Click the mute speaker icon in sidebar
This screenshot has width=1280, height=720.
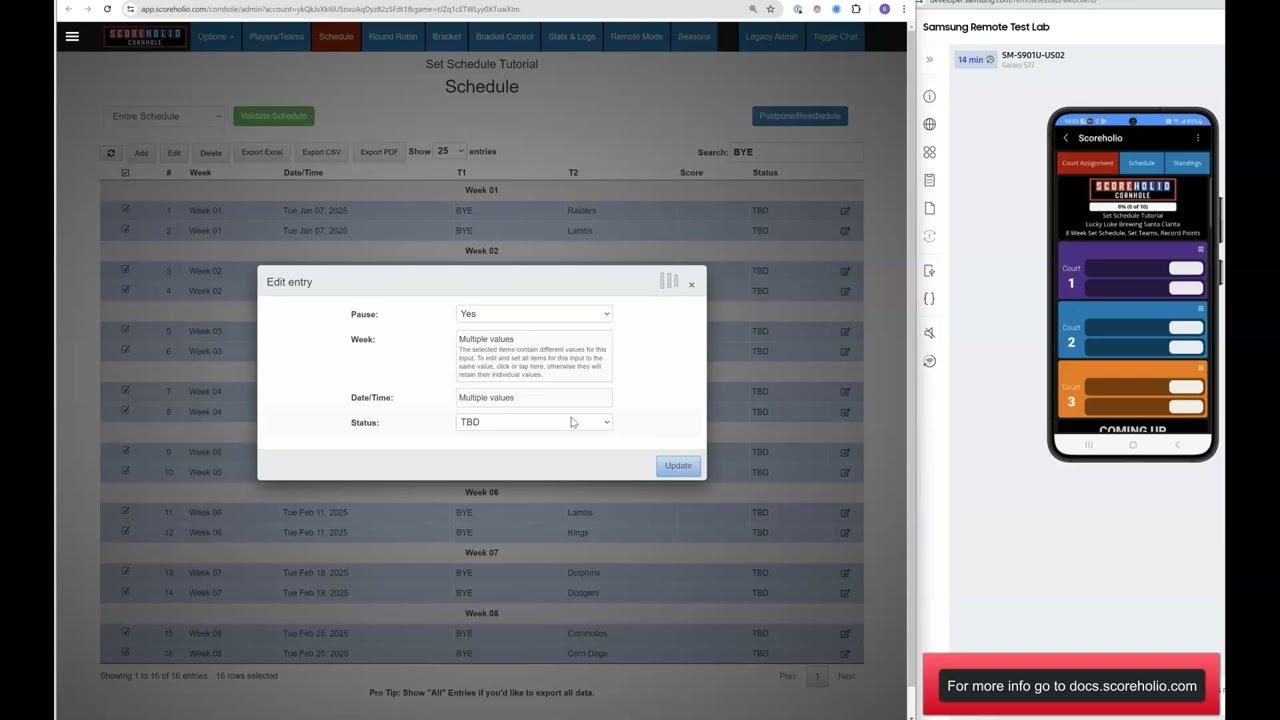[x=930, y=333]
